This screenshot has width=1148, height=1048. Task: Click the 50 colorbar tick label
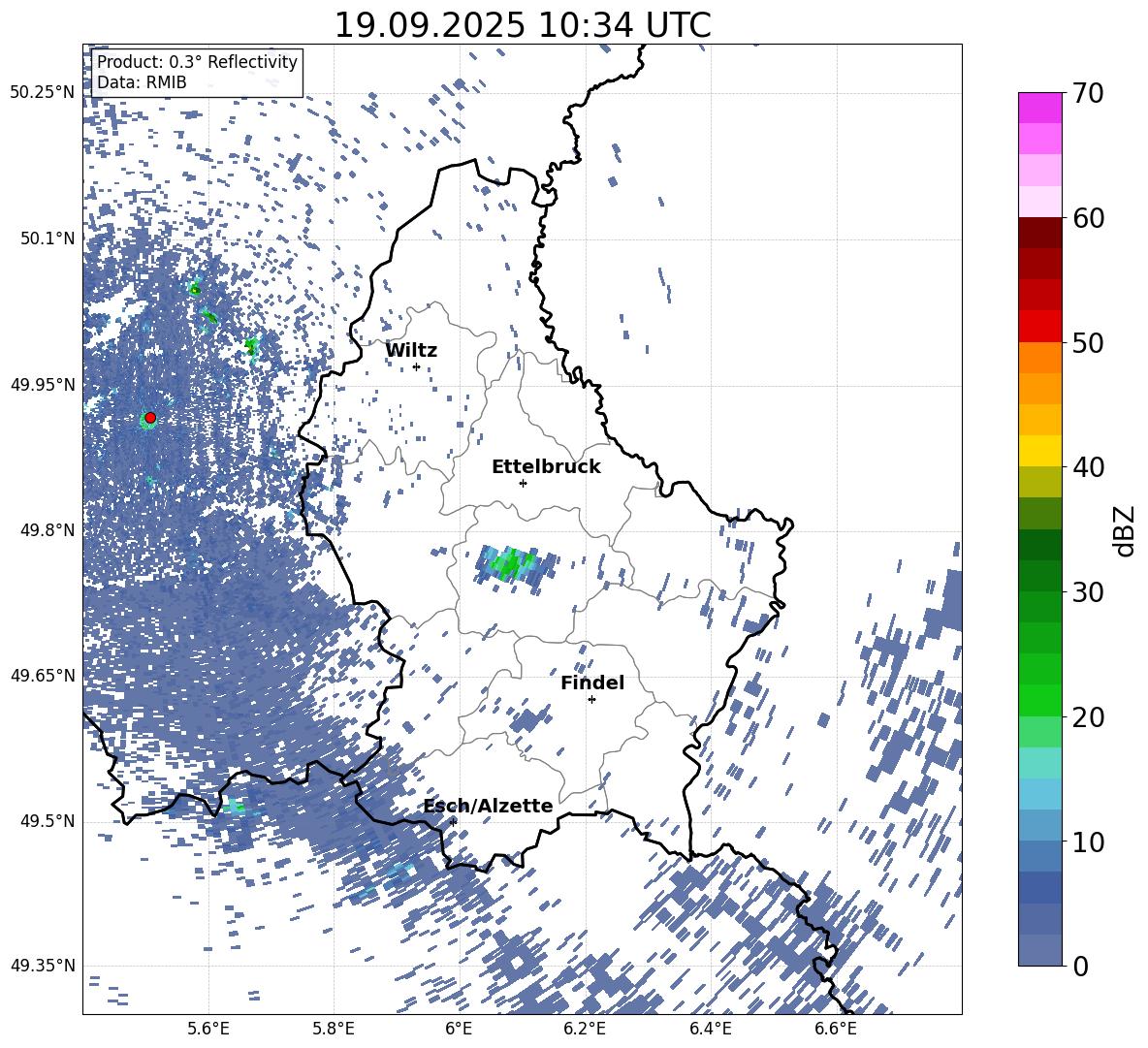tap(1088, 342)
